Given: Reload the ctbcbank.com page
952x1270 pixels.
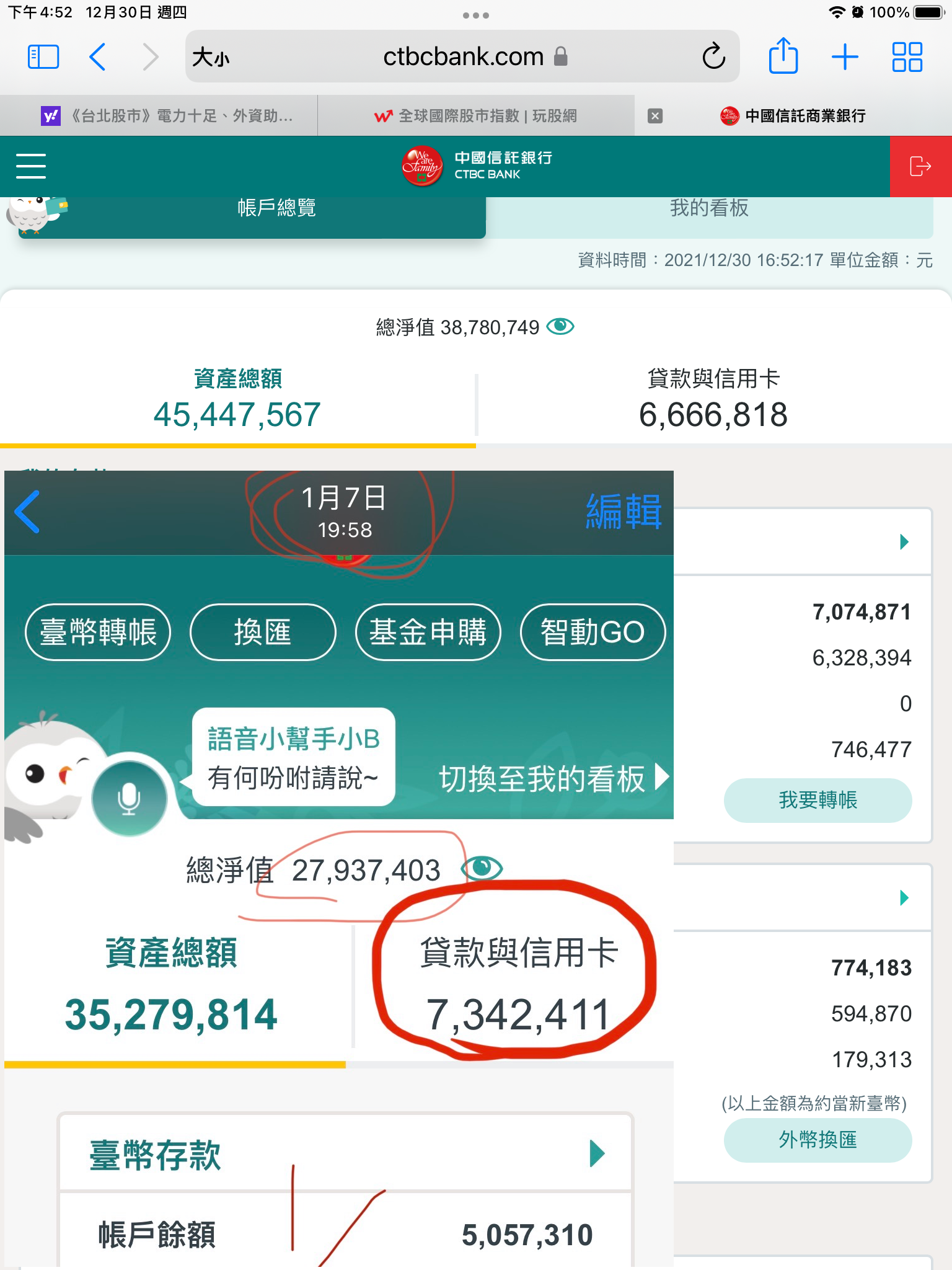Looking at the screenshot, I should (x=713, y=56).
